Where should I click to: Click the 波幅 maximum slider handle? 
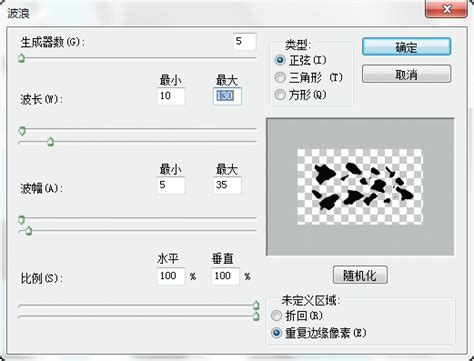coord(29,230)
